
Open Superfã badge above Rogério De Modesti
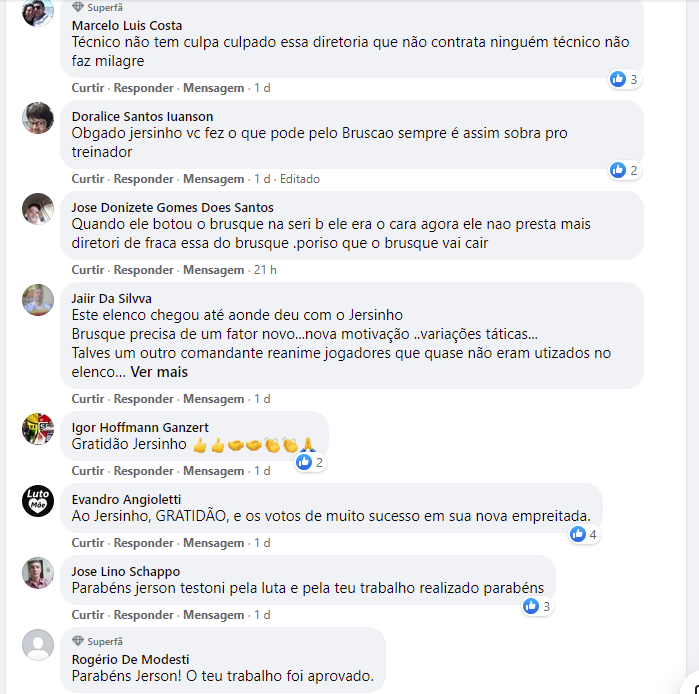pyautogui.click(x=97, y=641)
